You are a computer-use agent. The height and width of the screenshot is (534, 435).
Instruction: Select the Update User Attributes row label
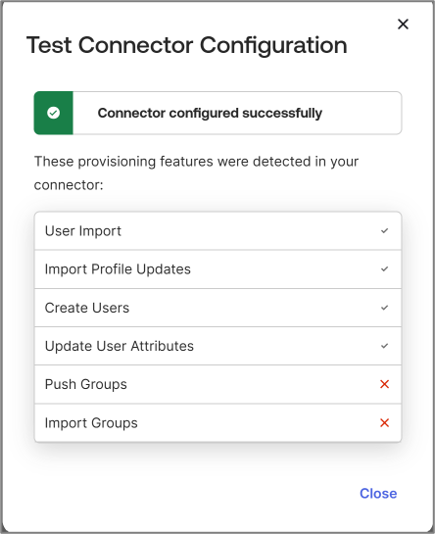[119, 346]
